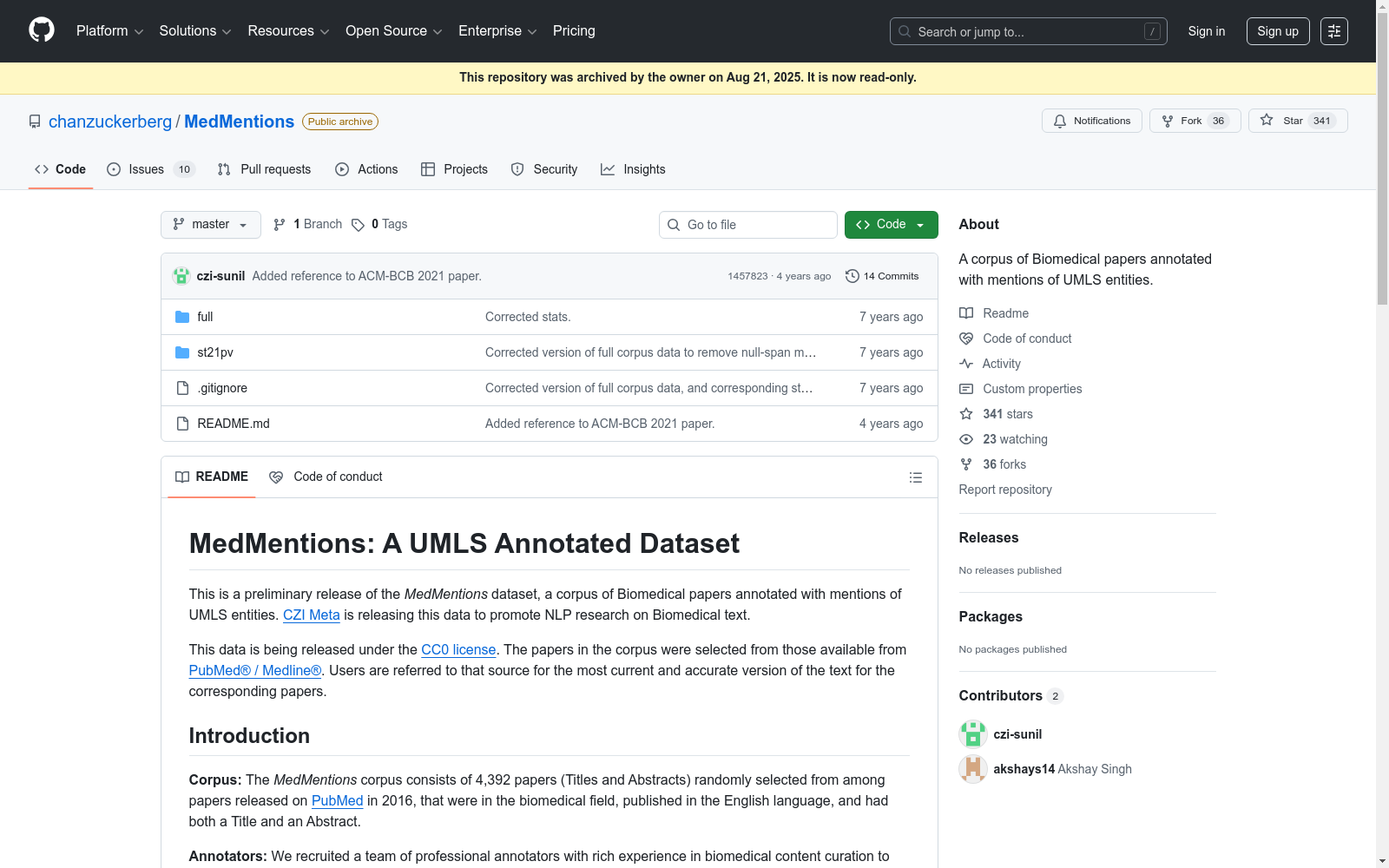
Task: Switch to the Issues tab
Action: point(151,169)
